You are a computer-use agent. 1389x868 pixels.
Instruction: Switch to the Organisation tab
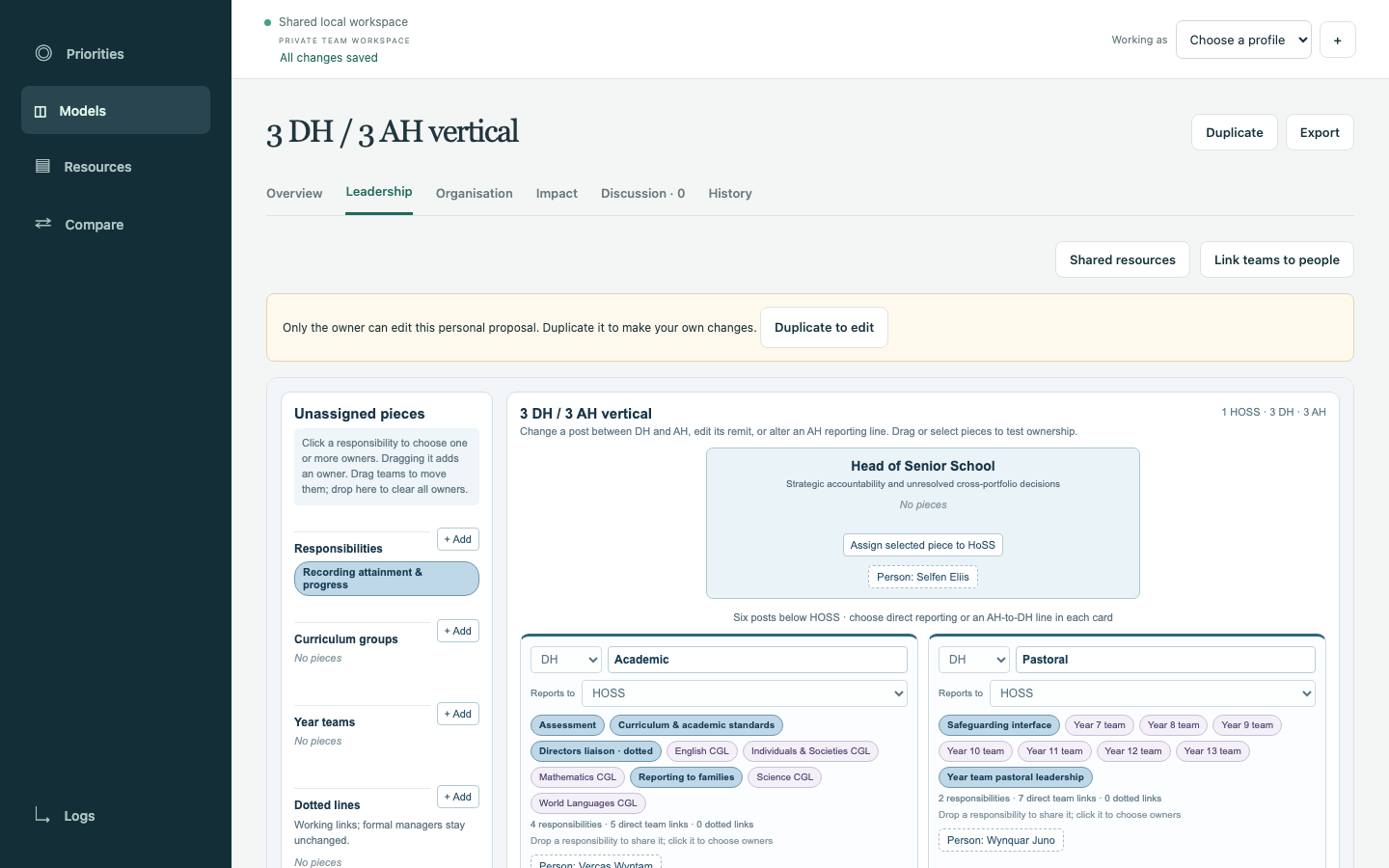click(x=474, y=193)
